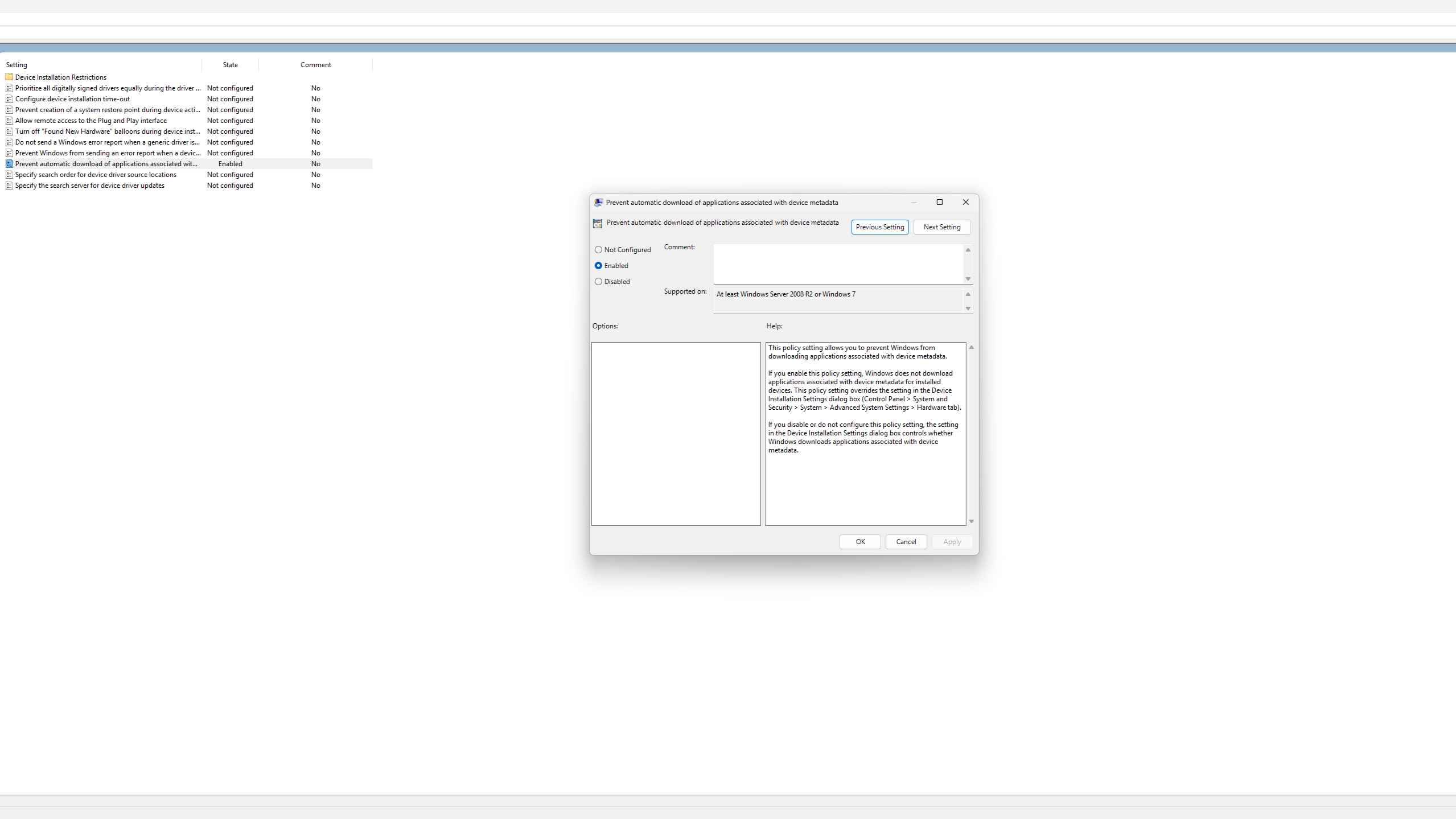Click 'No' comment cell of Specify the search server row

point(316,186)
